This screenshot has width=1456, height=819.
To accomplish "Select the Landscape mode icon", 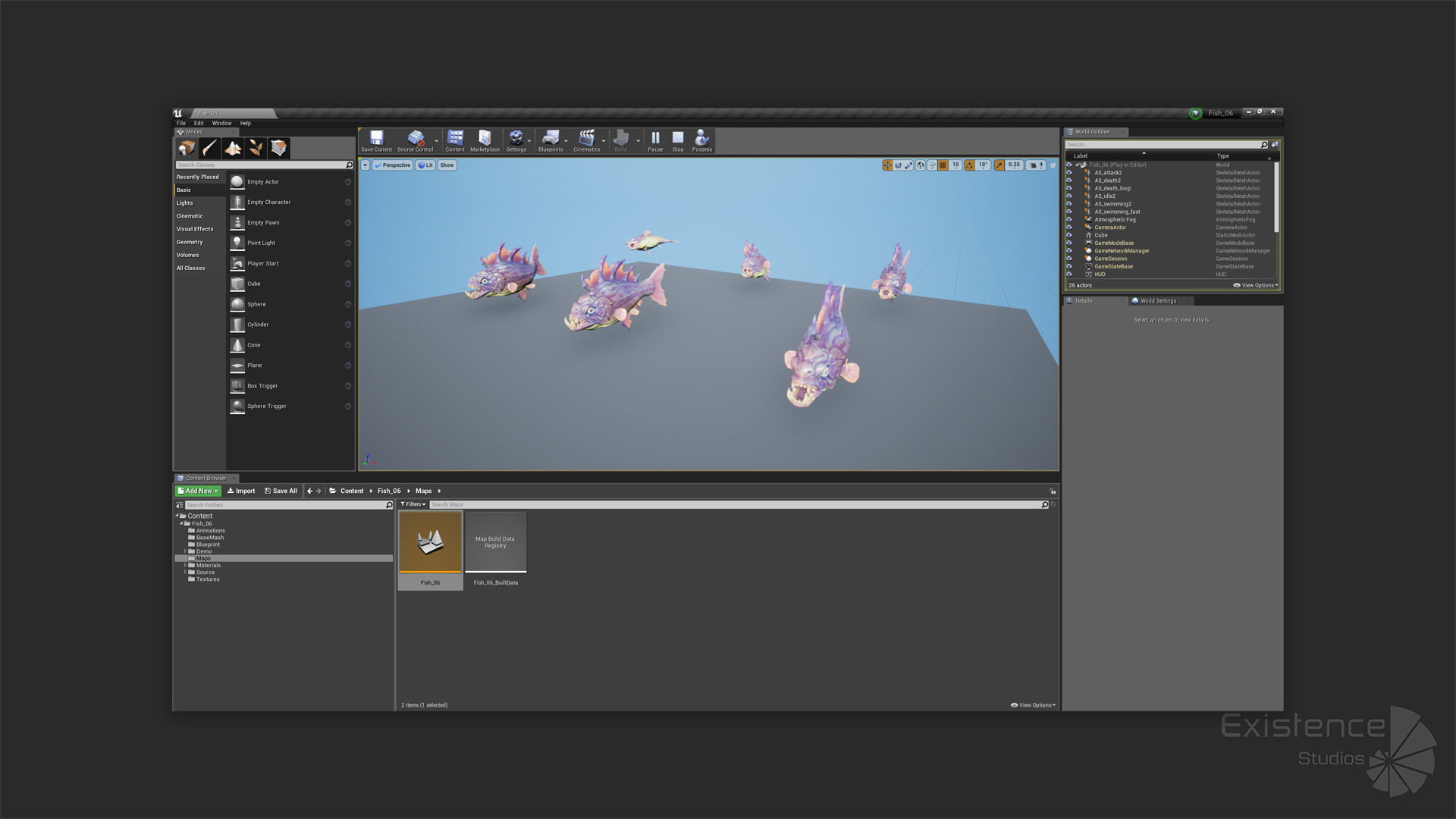I will [x=233, y=148].
